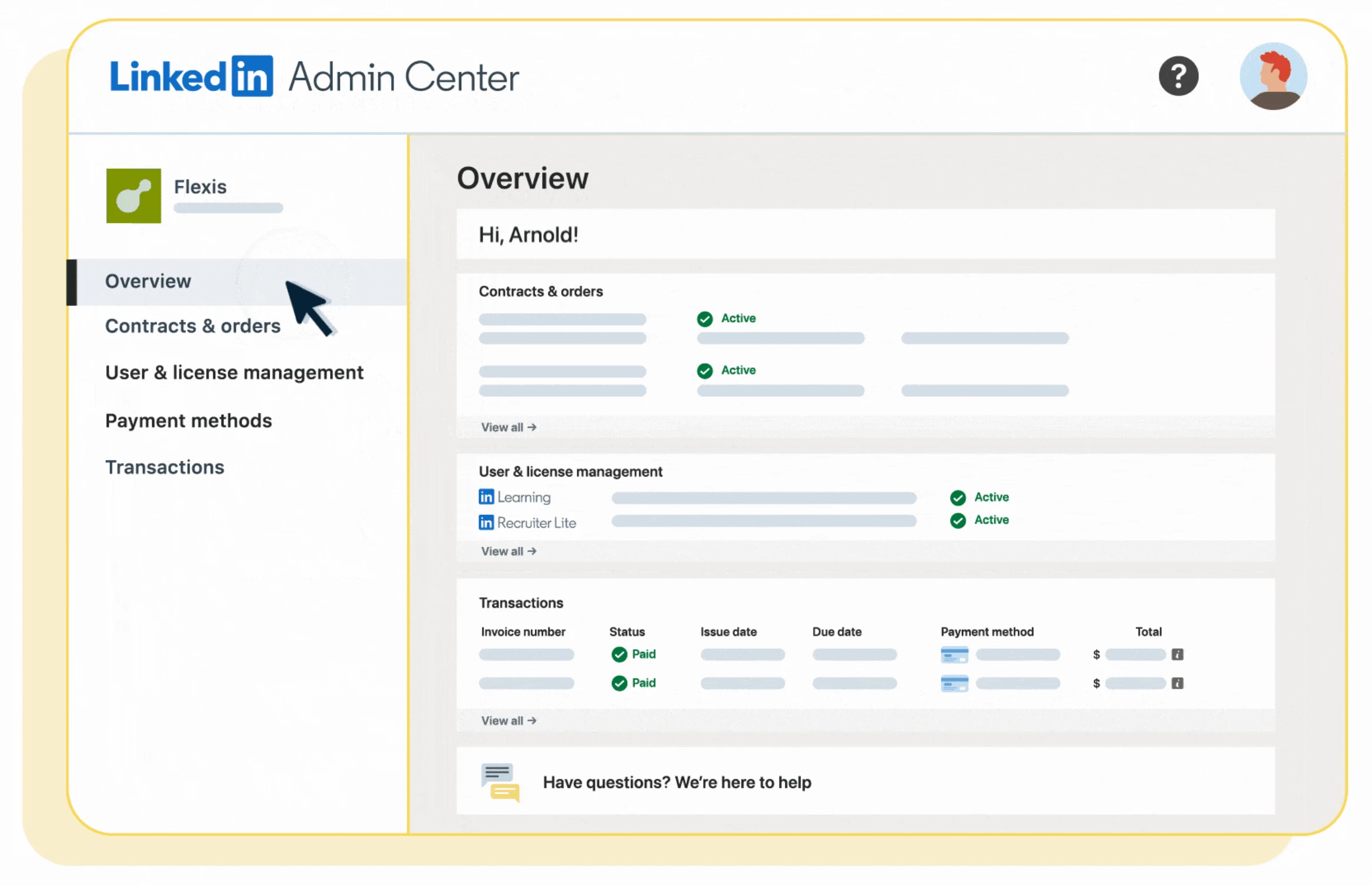Click the LinkedIn Learning product icon
Screen dimensions: 1372x885
tap(486, 497)
